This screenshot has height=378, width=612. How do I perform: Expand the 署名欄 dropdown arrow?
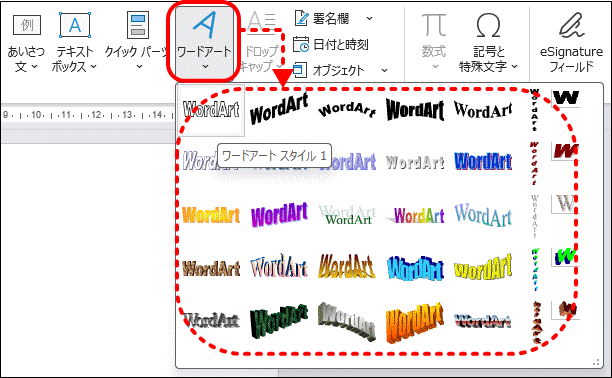369,18
